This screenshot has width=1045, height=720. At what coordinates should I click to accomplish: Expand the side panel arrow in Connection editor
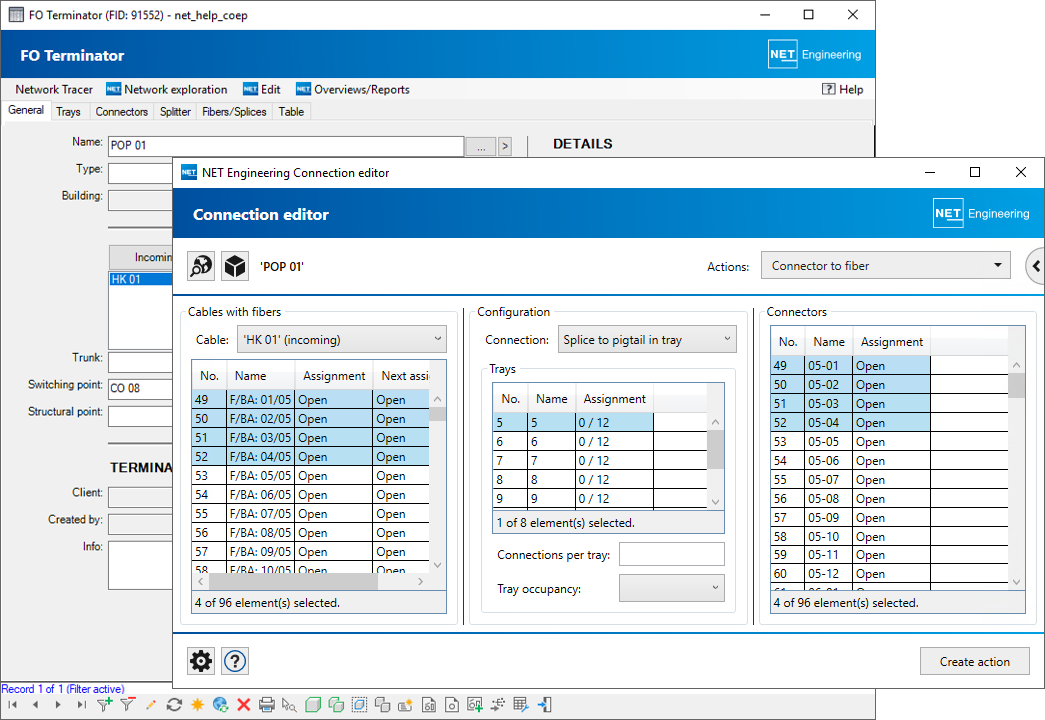pyautogui.click(x=1035, y=266)
